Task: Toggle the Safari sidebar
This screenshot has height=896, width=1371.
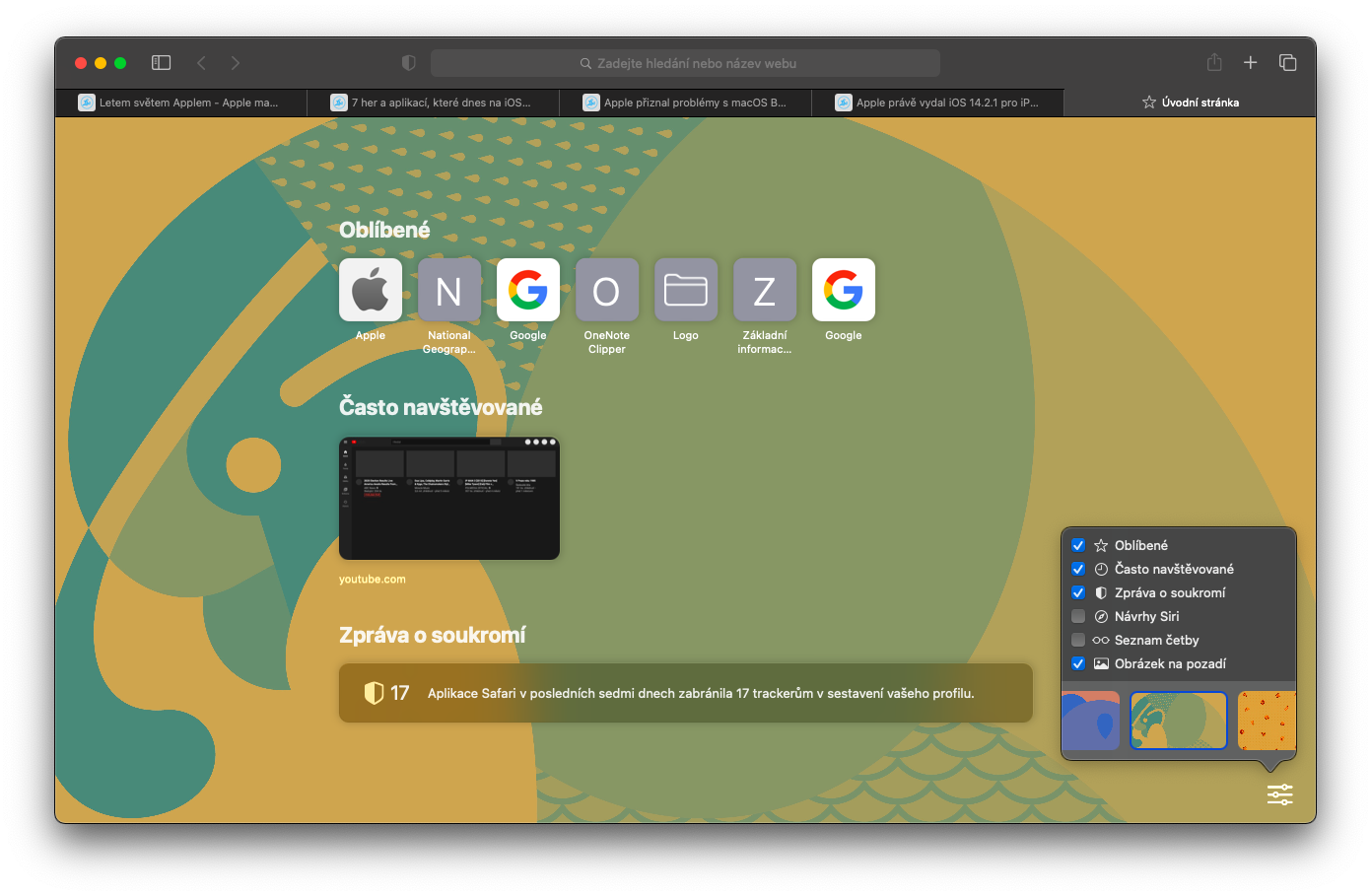Action: pos(161,63)
